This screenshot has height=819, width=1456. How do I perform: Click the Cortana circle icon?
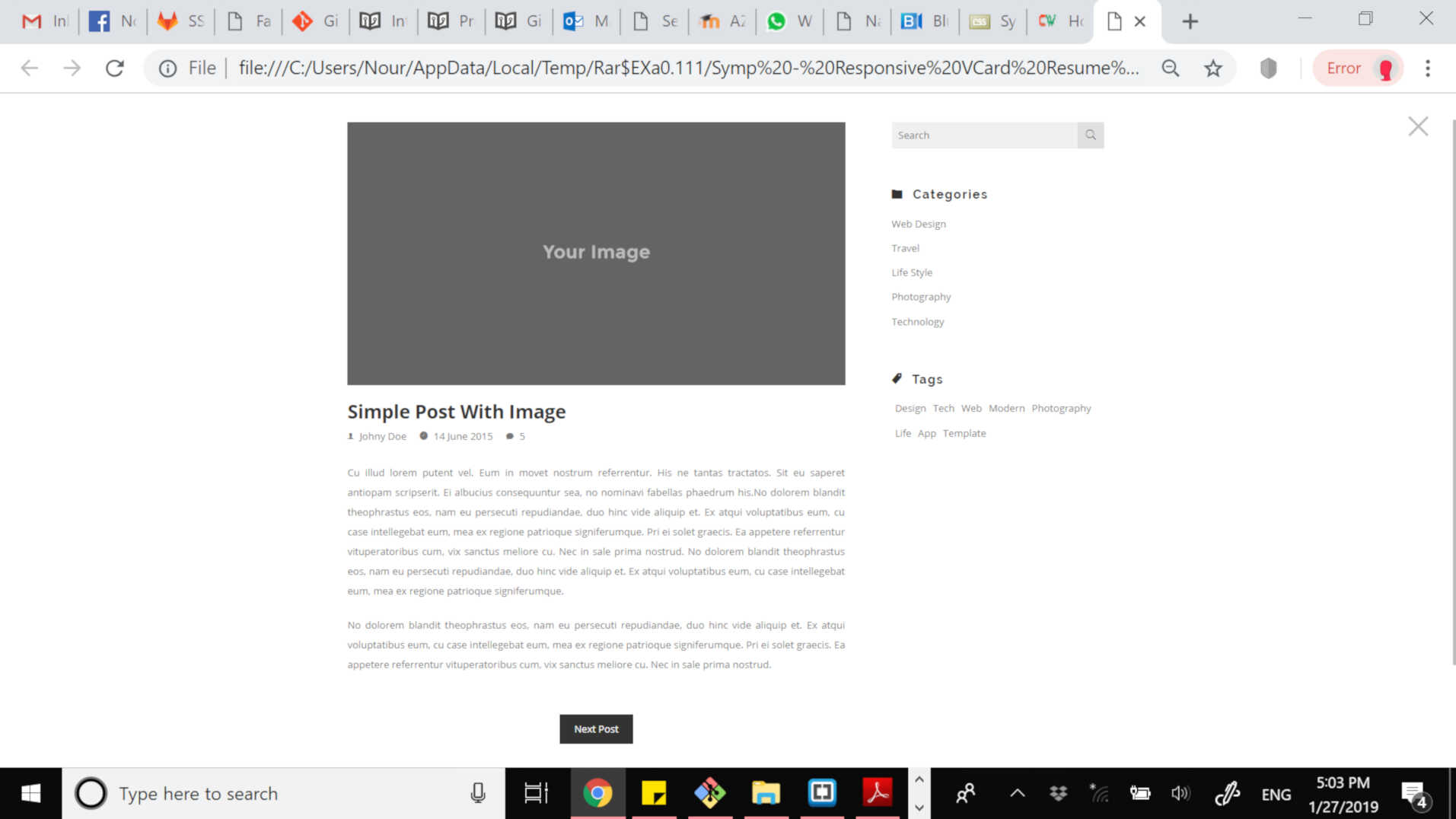pos(91,793)
